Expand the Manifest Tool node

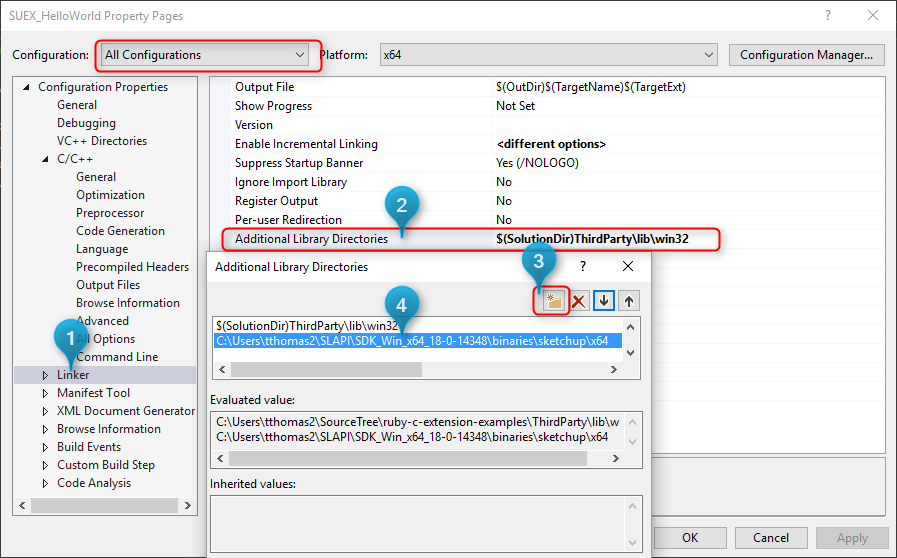click(45, 393)
